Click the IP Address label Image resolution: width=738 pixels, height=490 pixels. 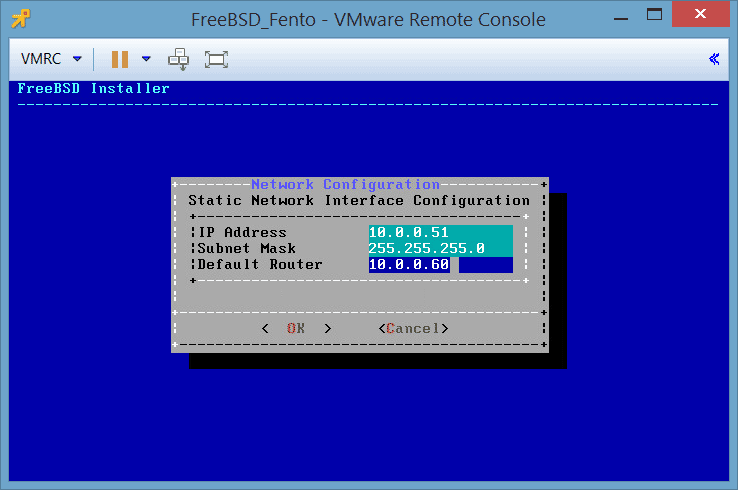point(242,233)
